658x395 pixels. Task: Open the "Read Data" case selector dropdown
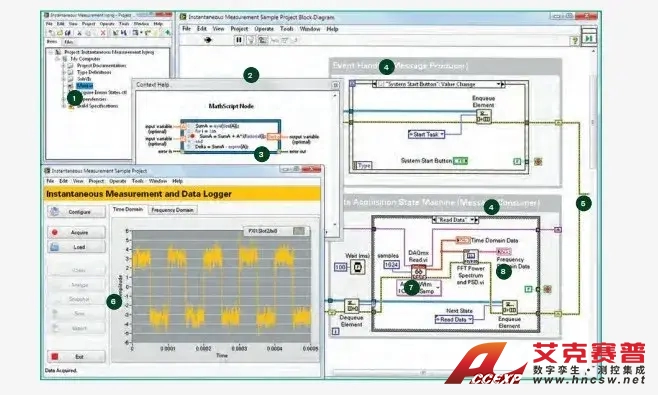[455, 220]
